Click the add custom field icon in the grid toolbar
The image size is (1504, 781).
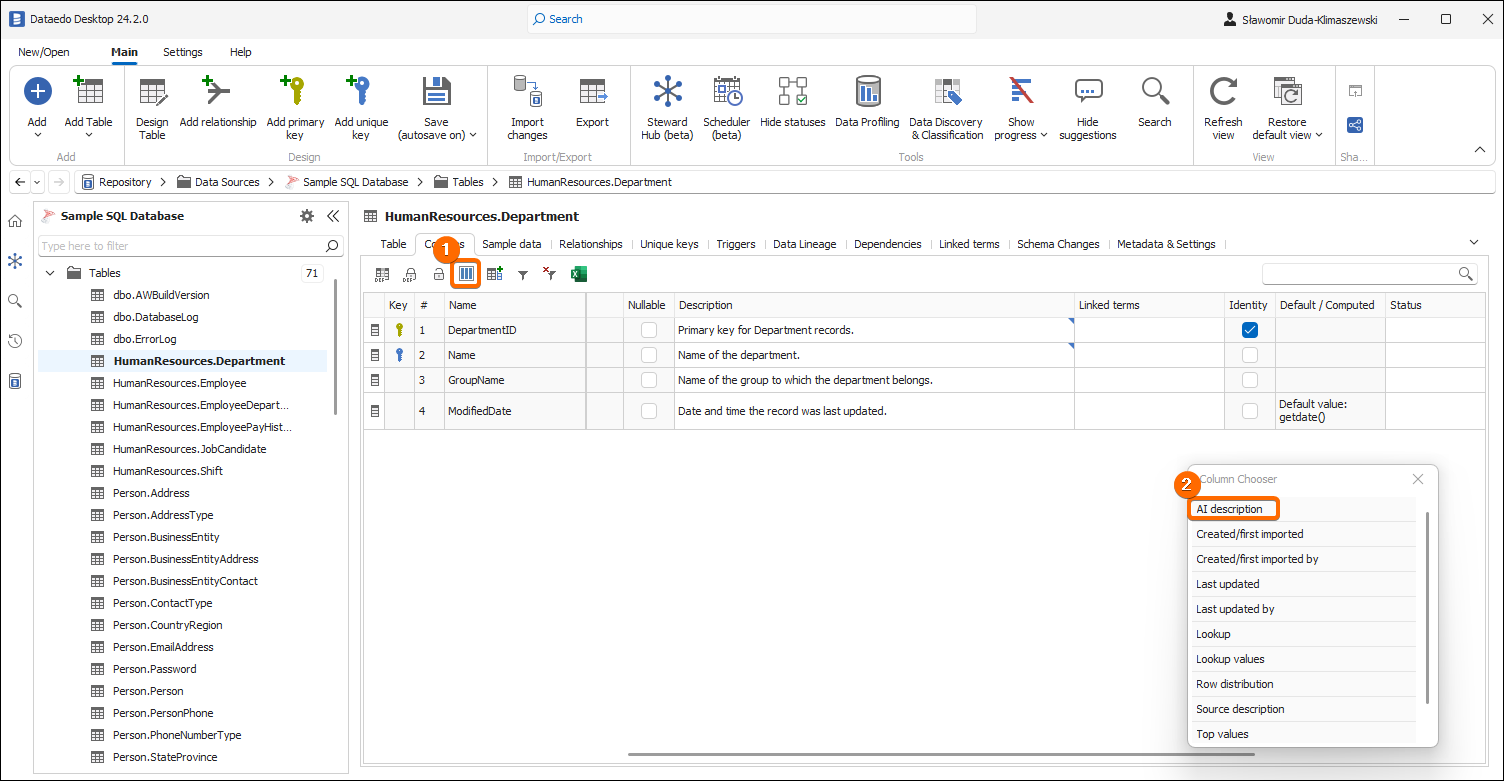click(x=494, y=273)
